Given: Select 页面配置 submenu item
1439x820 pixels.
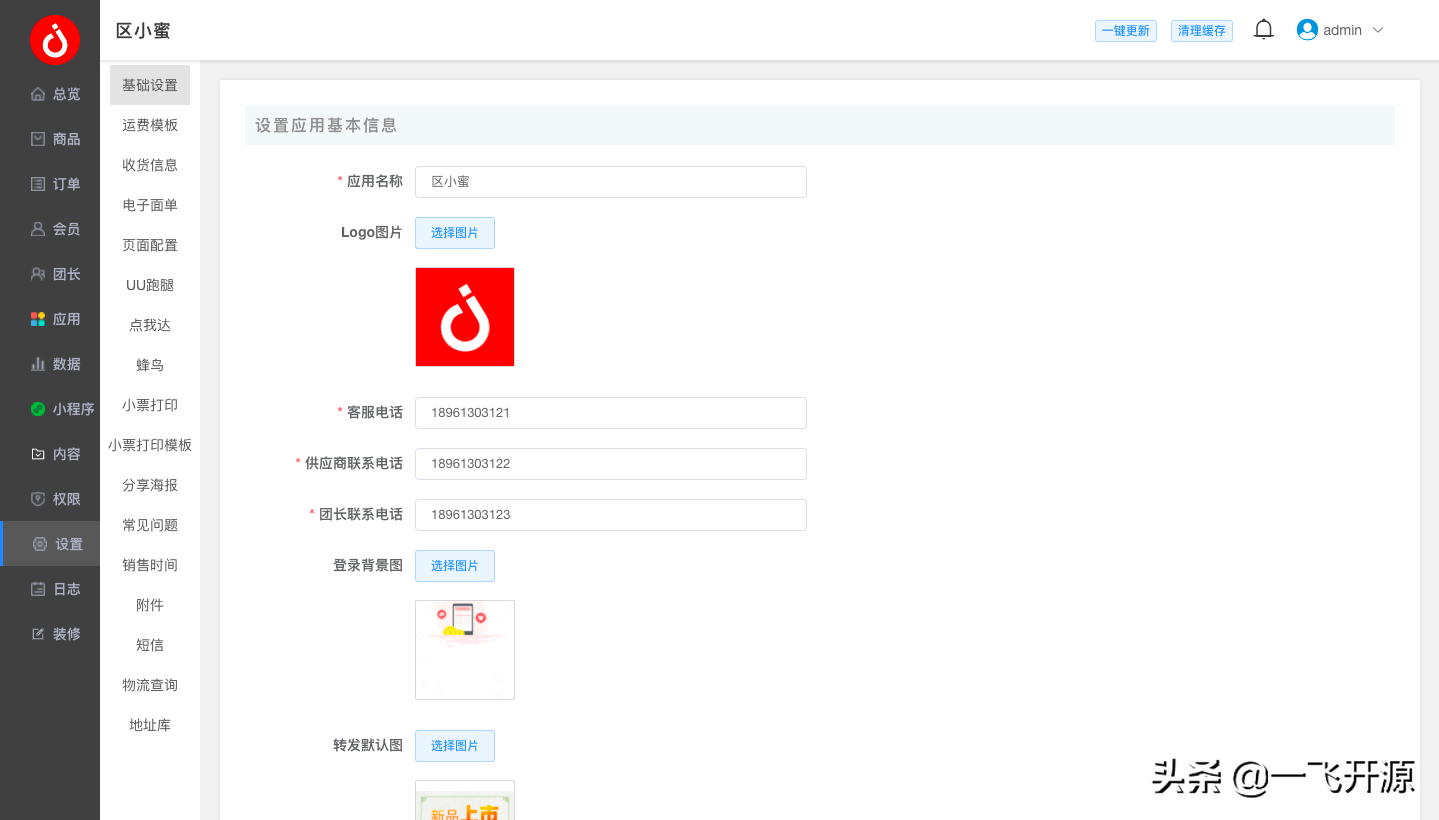Looking at the screenshot, I should pos(150,245).
